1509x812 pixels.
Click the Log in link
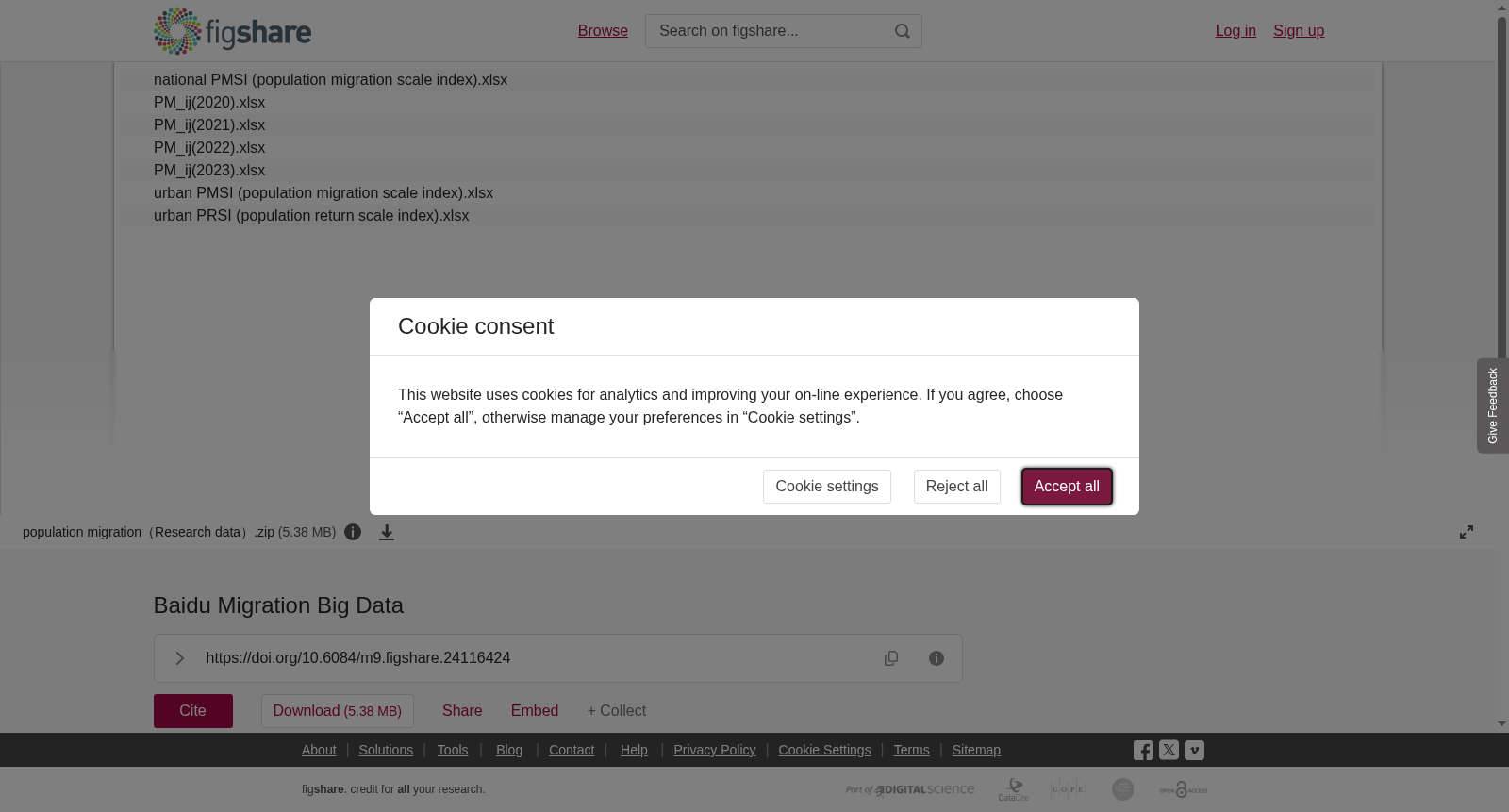[x=1235, y=31]
